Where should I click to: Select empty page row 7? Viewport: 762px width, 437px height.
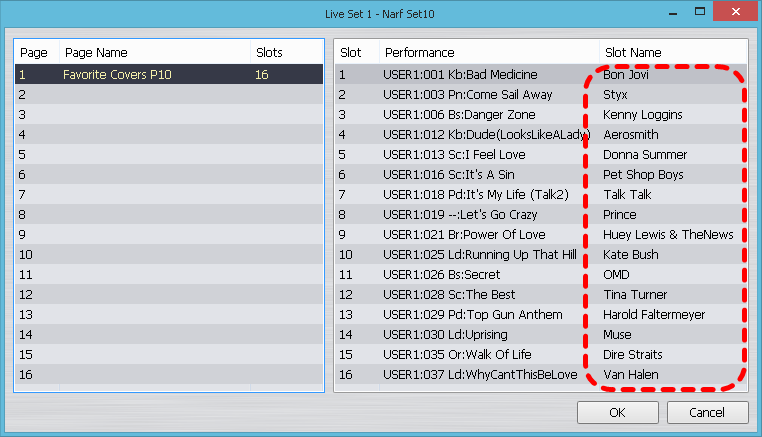click(169, 194)
